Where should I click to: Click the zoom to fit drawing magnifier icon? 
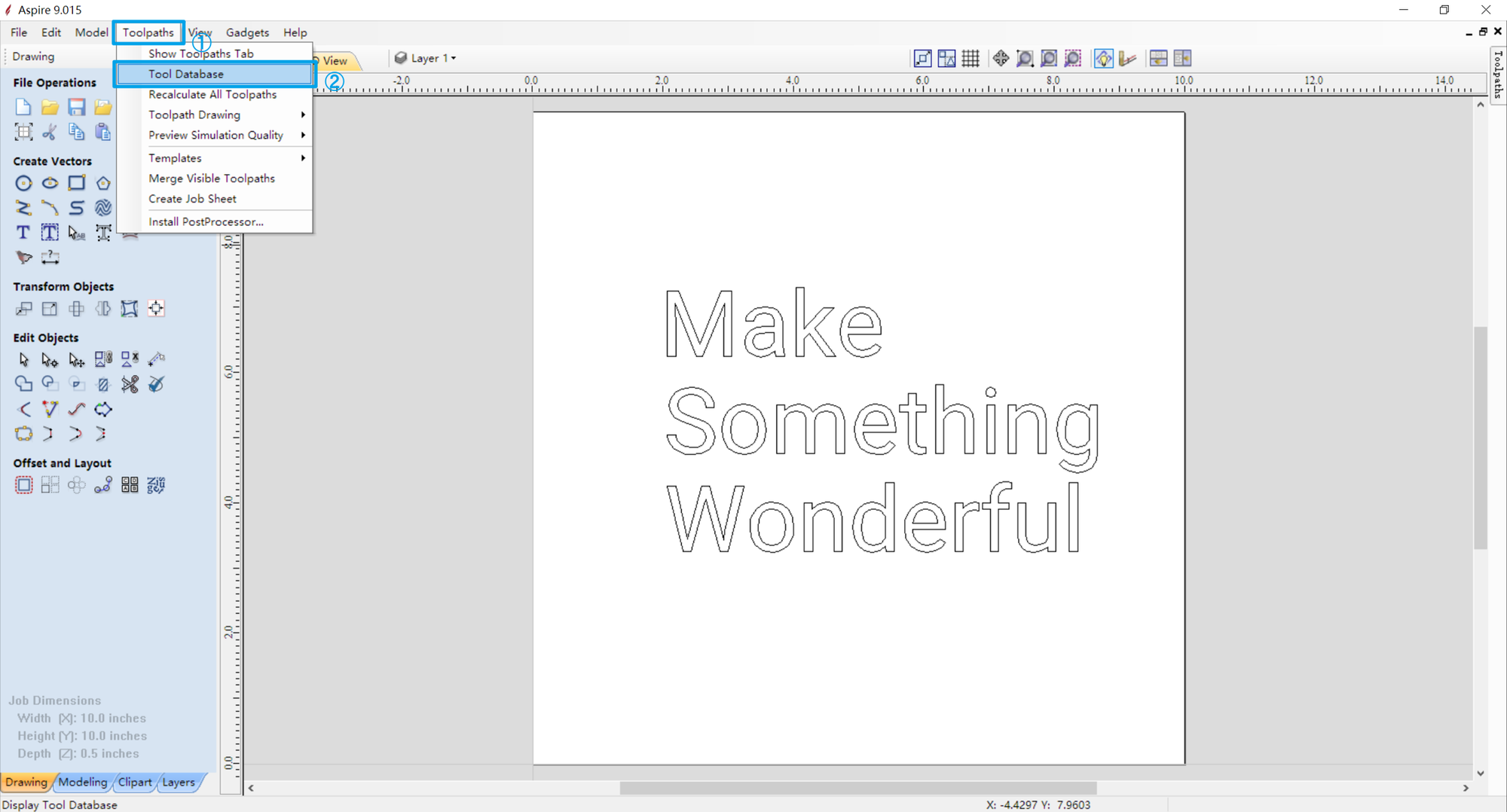pos(1049,58)
